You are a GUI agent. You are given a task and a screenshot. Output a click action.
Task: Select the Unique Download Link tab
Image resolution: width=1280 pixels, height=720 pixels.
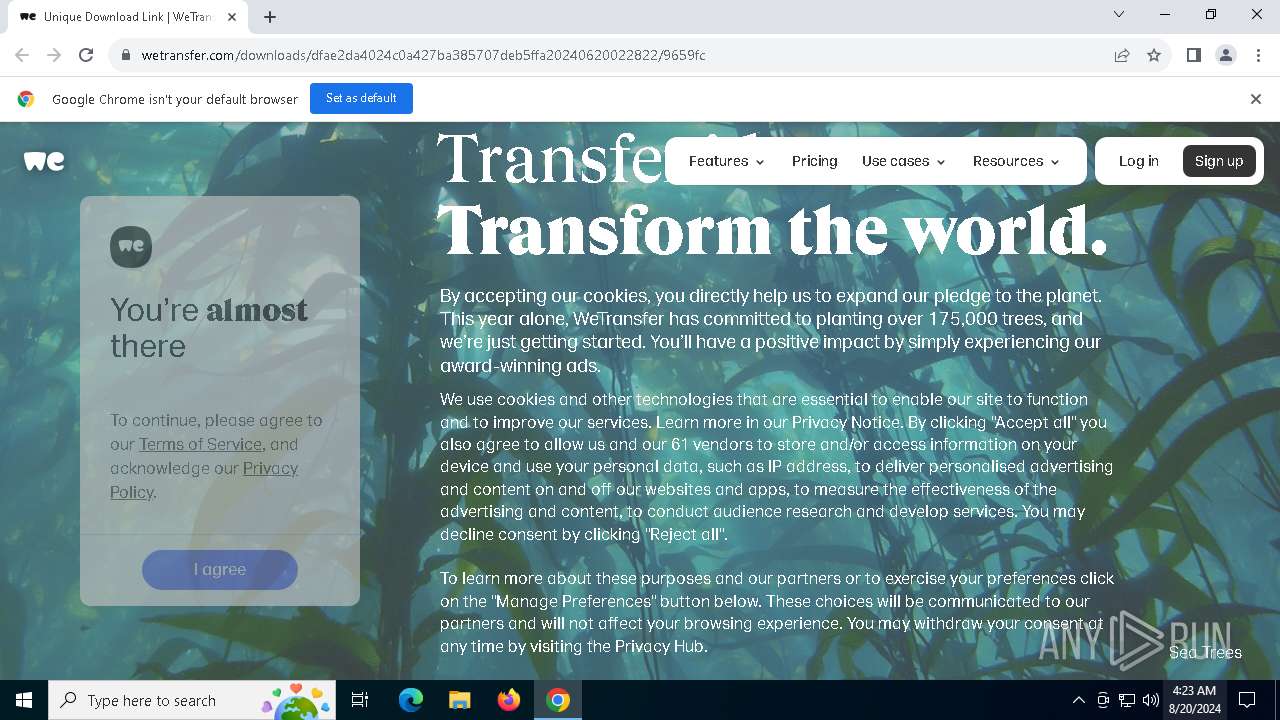(x=128, y=16)
